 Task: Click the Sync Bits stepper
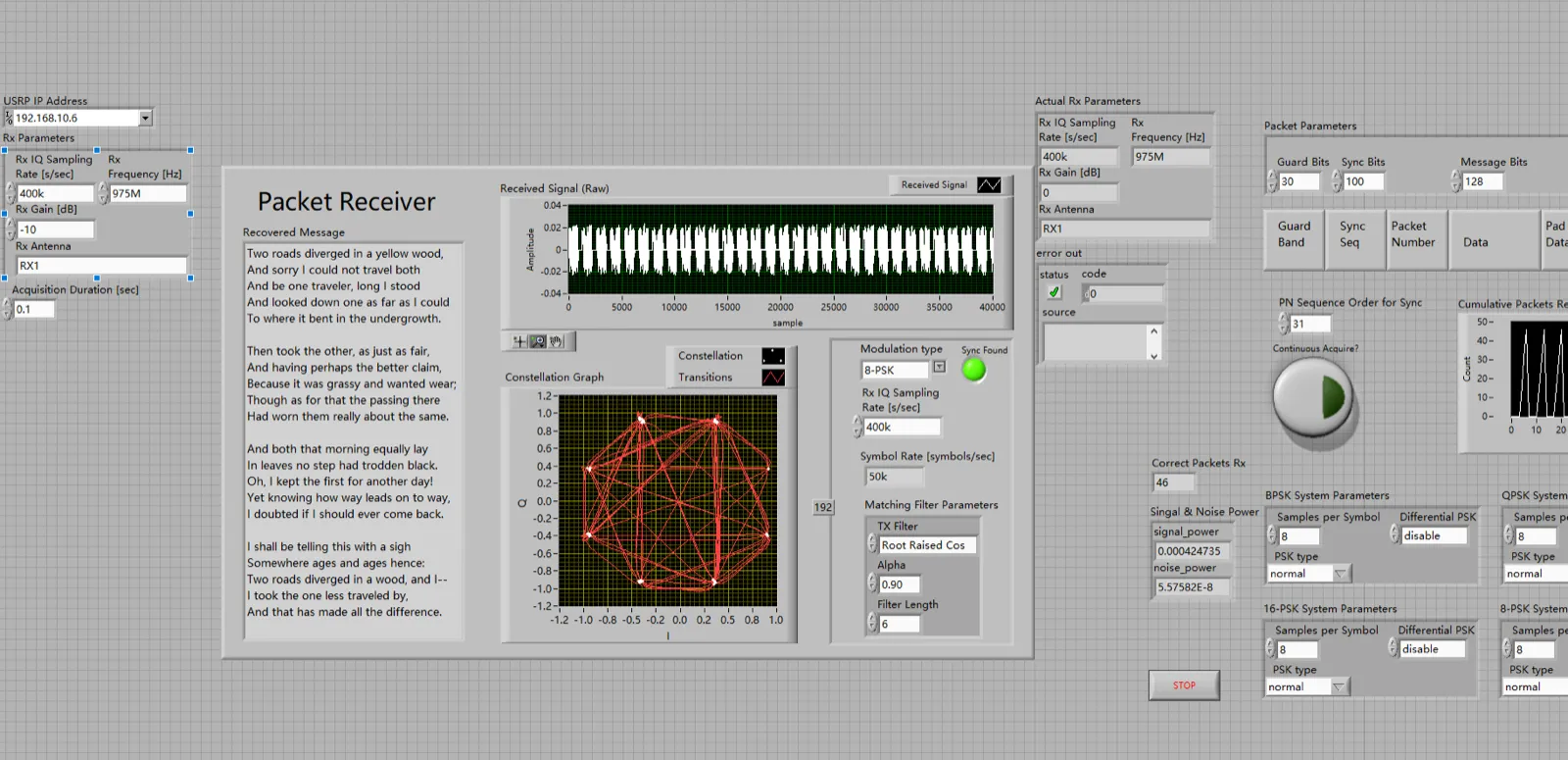1337,181
